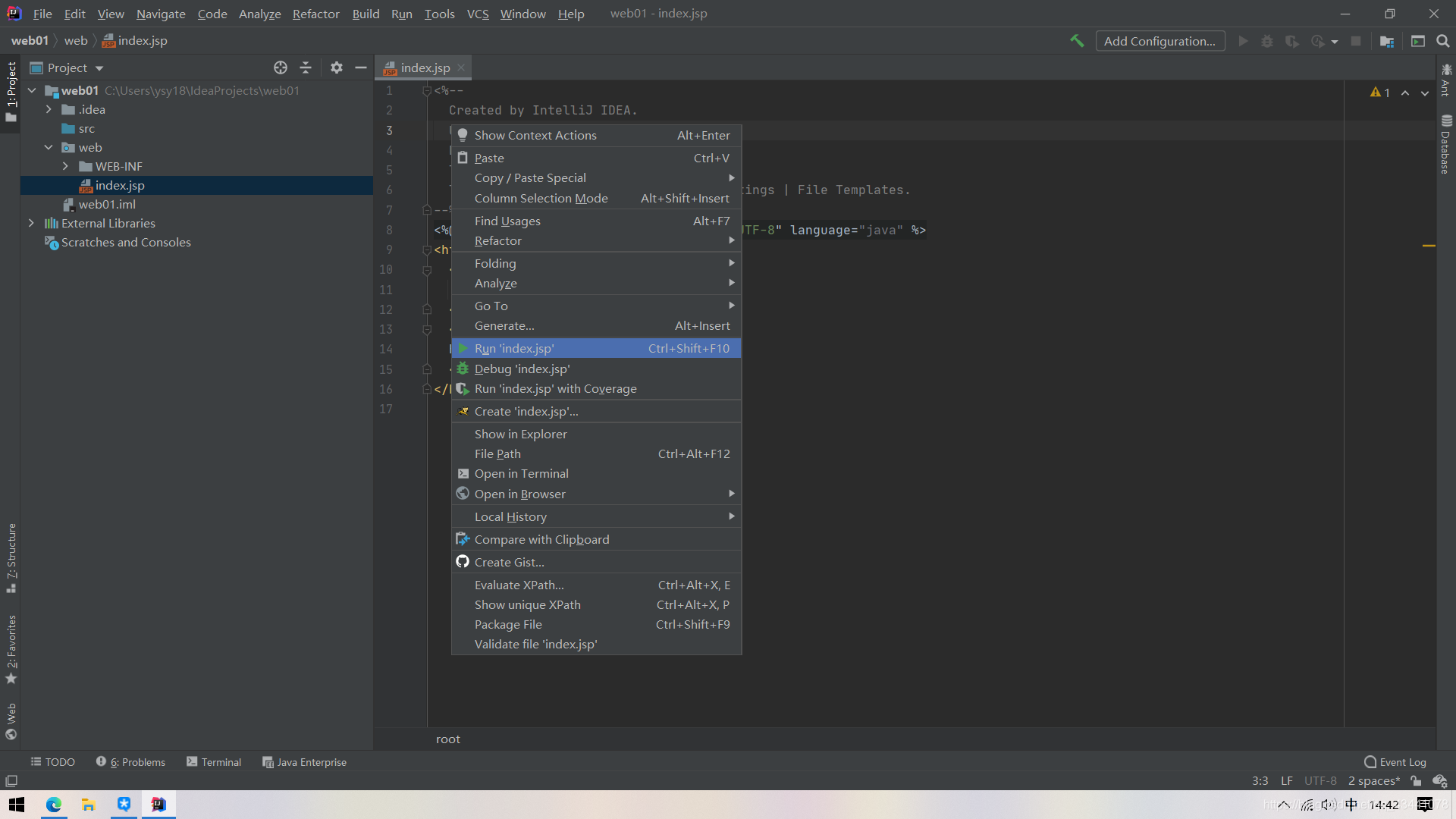
Task: Open Microsoft Edge from the taskbar
Action: pos(54,805)
